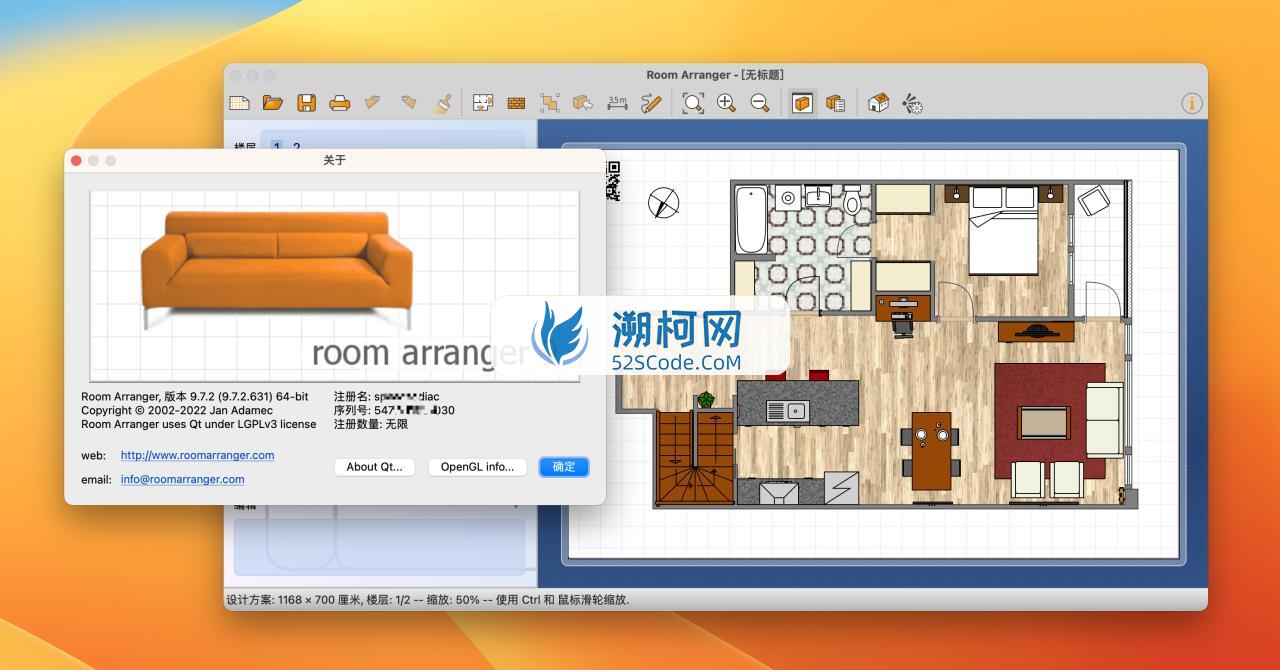The height and width of the screenshot is (670, 1280).
Task: Select the TV stand in the living room
Action: coord(1036,331)
